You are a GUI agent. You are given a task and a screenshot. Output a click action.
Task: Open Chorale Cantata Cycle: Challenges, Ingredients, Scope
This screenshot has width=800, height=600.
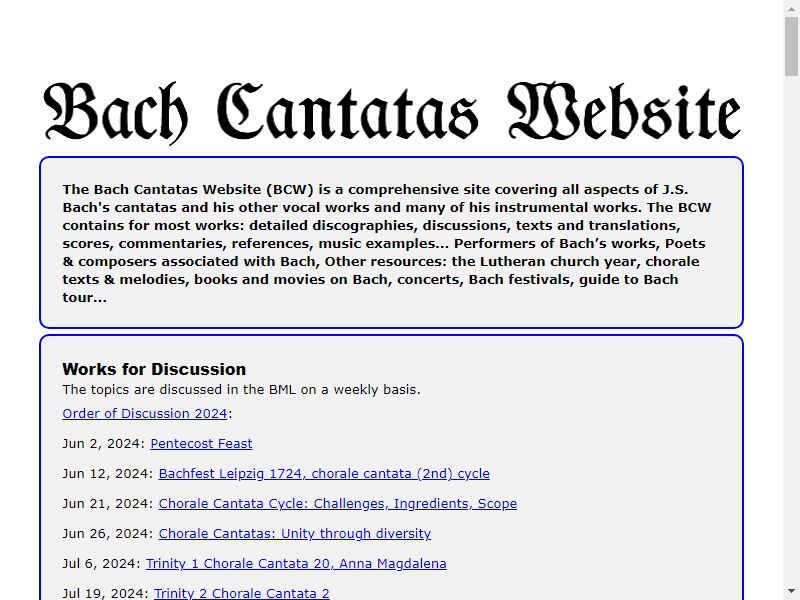(x=338, y=504)
